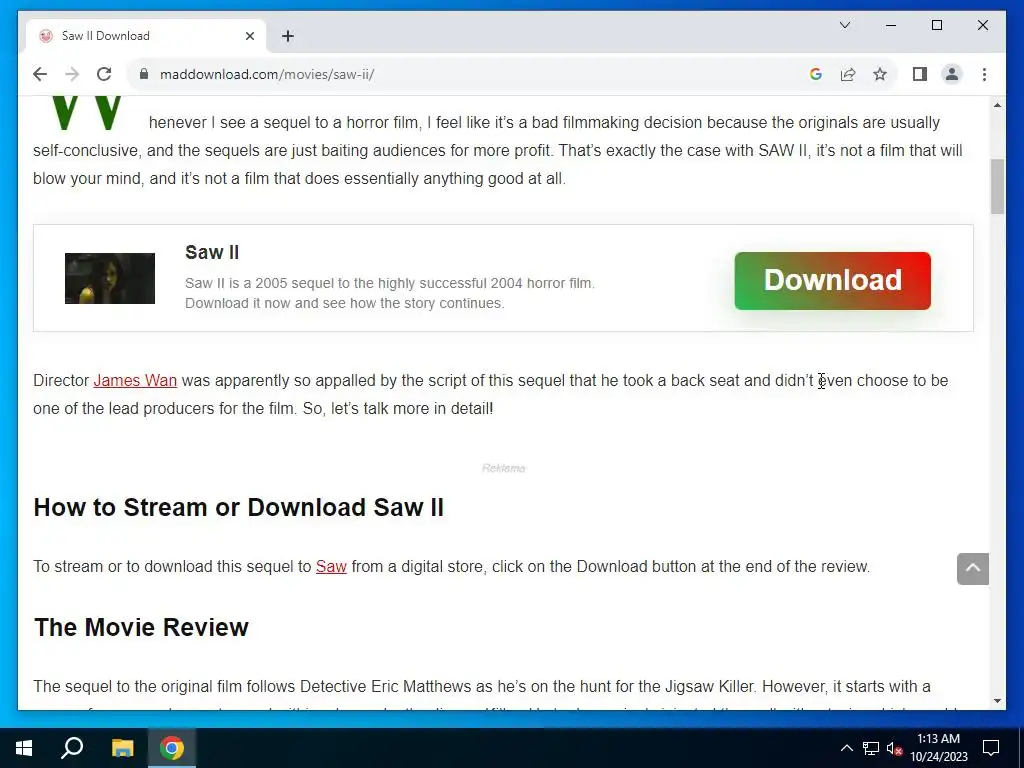Click the muted volume tray icon
Image resolution: width=1024 pixels, height=768 pixels.
894,748
